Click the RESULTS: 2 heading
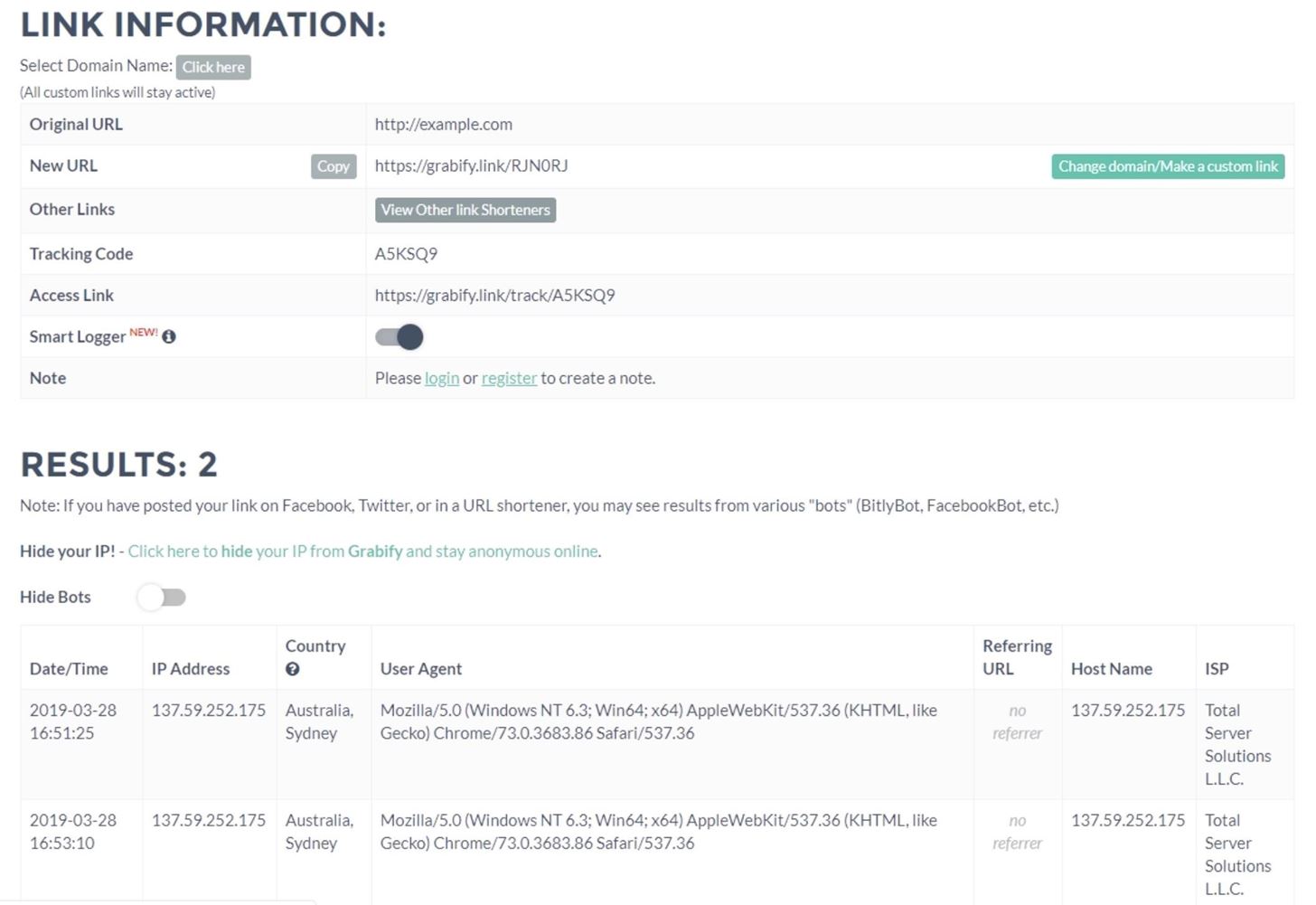 click(x=119, y=465)
